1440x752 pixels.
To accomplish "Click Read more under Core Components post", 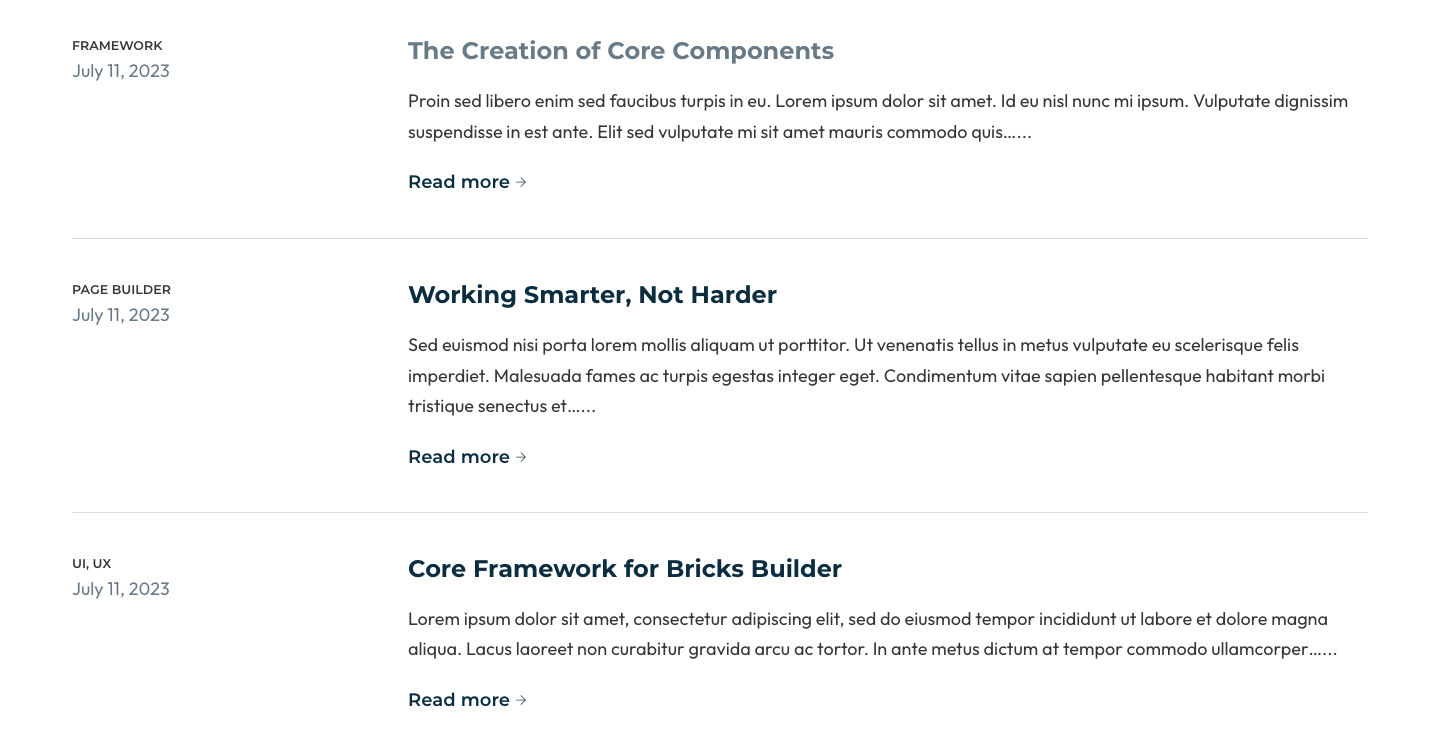I will (x=459, y=182).
